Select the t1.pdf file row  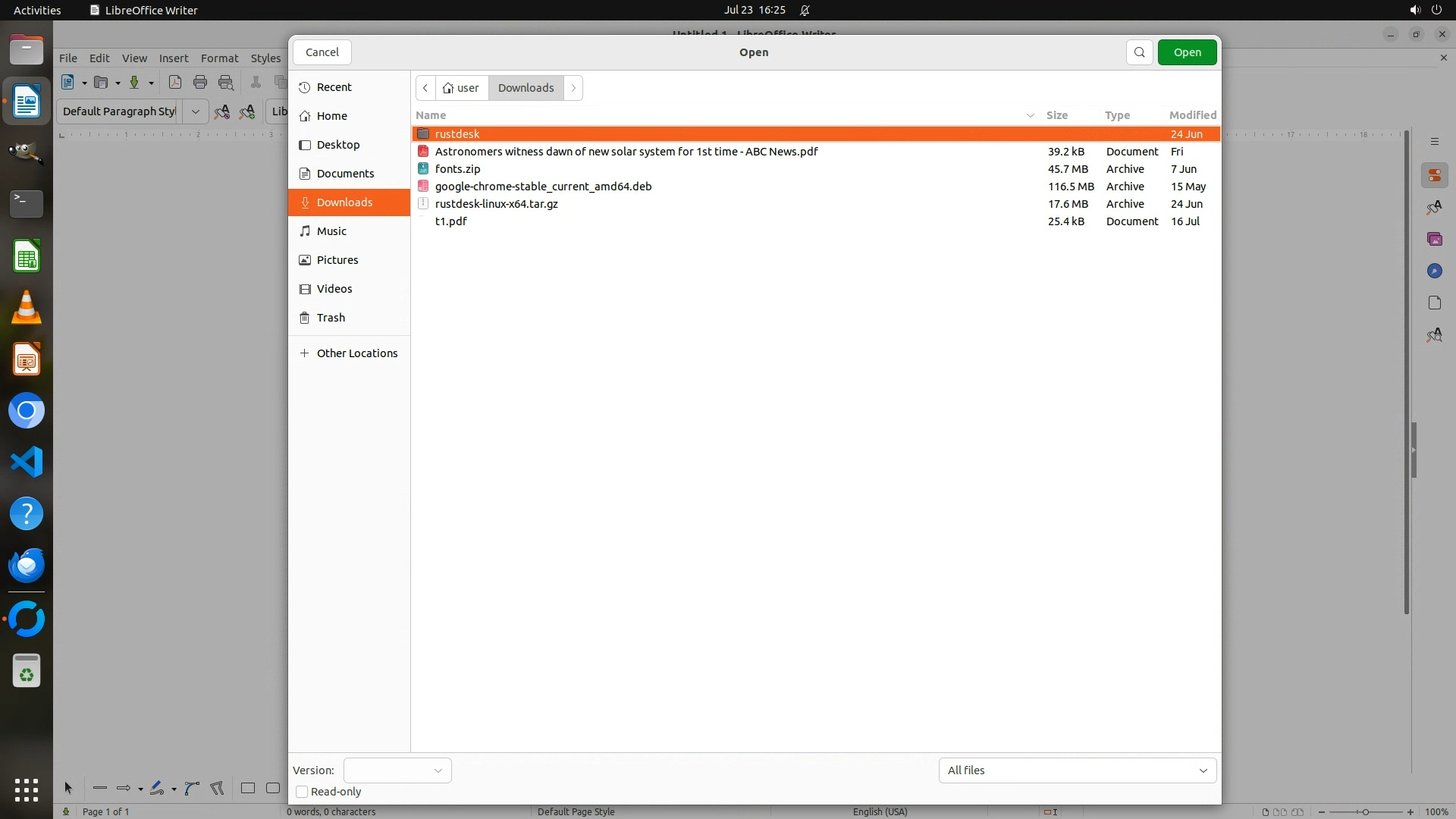(451, 221)
